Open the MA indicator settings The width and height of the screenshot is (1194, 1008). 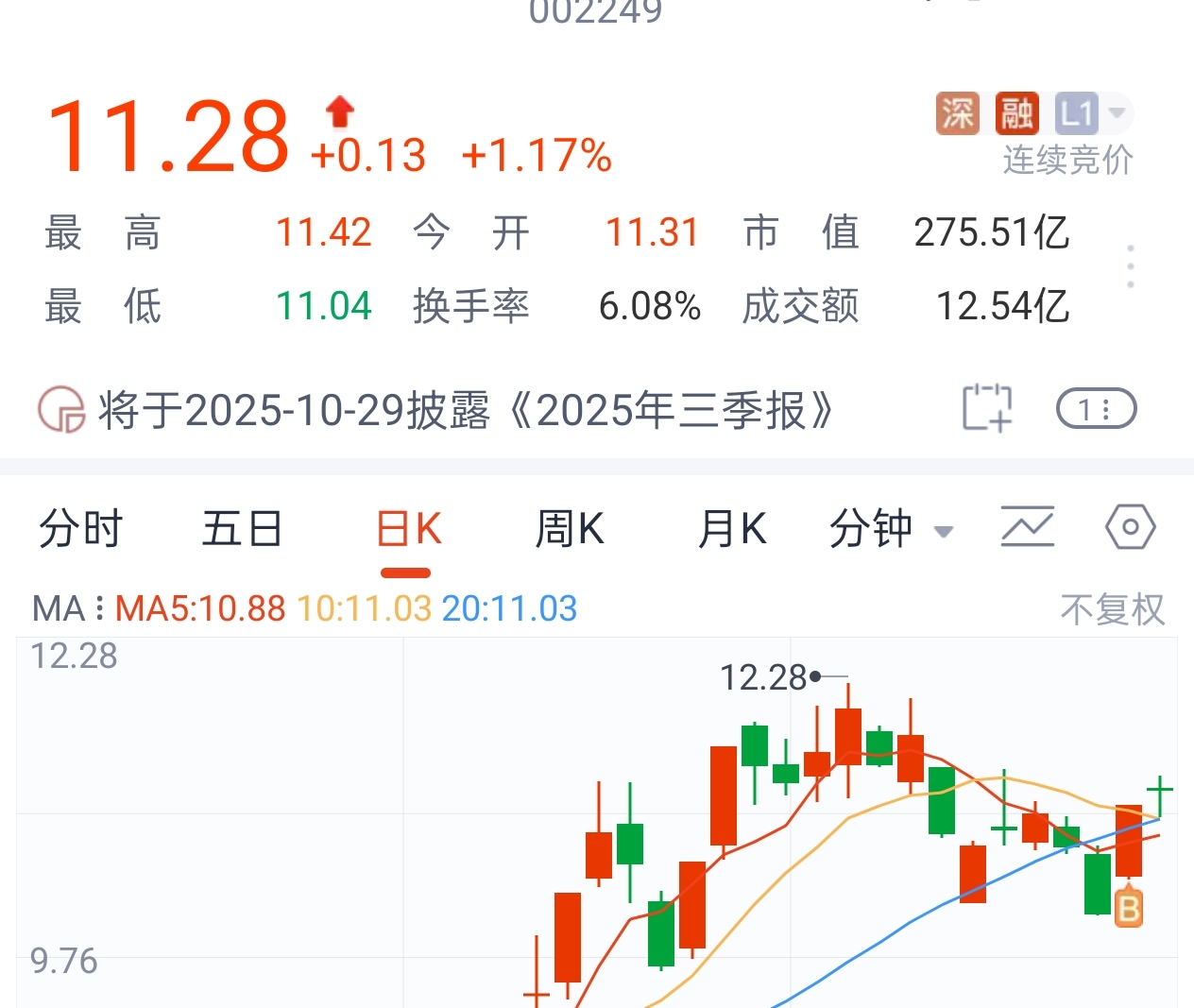coord(68,609)
